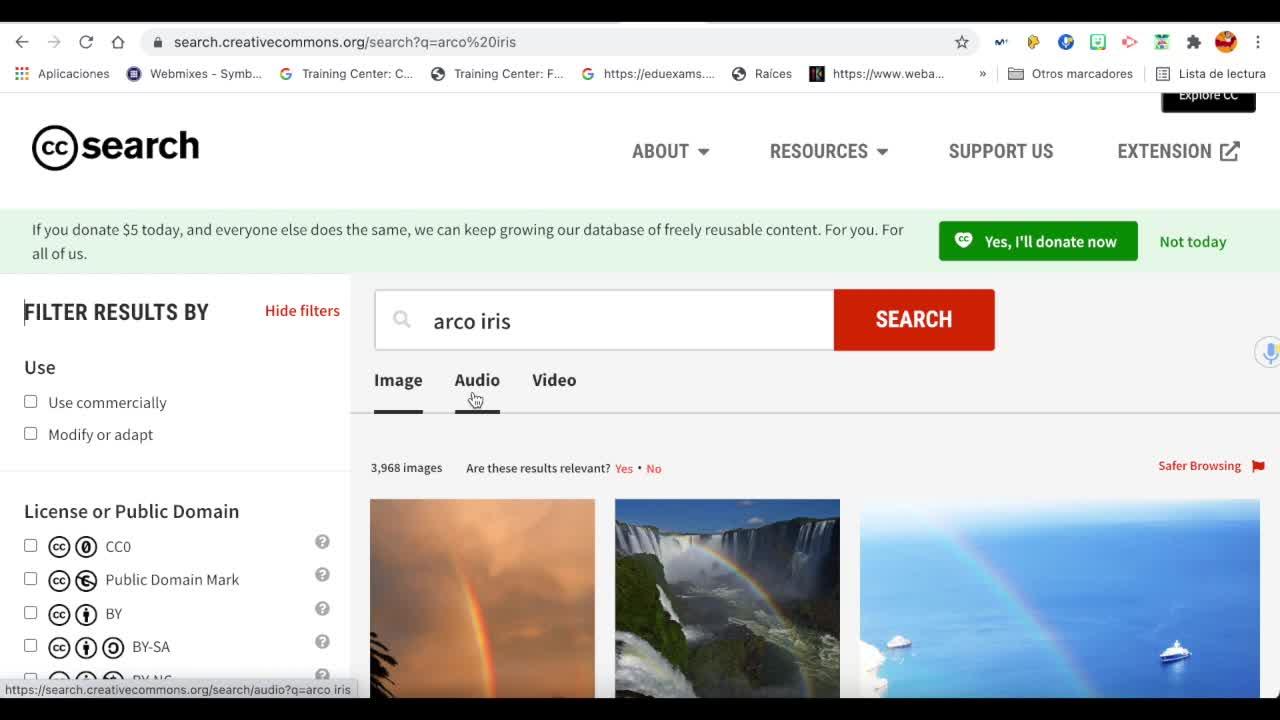Go back with the browser back arrow
The height and width of the screenshot is (720, 1280).
coord(22,42)
